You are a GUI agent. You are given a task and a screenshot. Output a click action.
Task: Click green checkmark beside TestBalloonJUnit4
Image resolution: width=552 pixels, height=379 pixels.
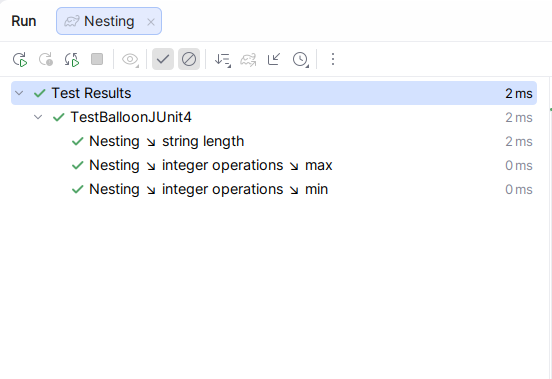pyautogui.click(x=59, y=117)
